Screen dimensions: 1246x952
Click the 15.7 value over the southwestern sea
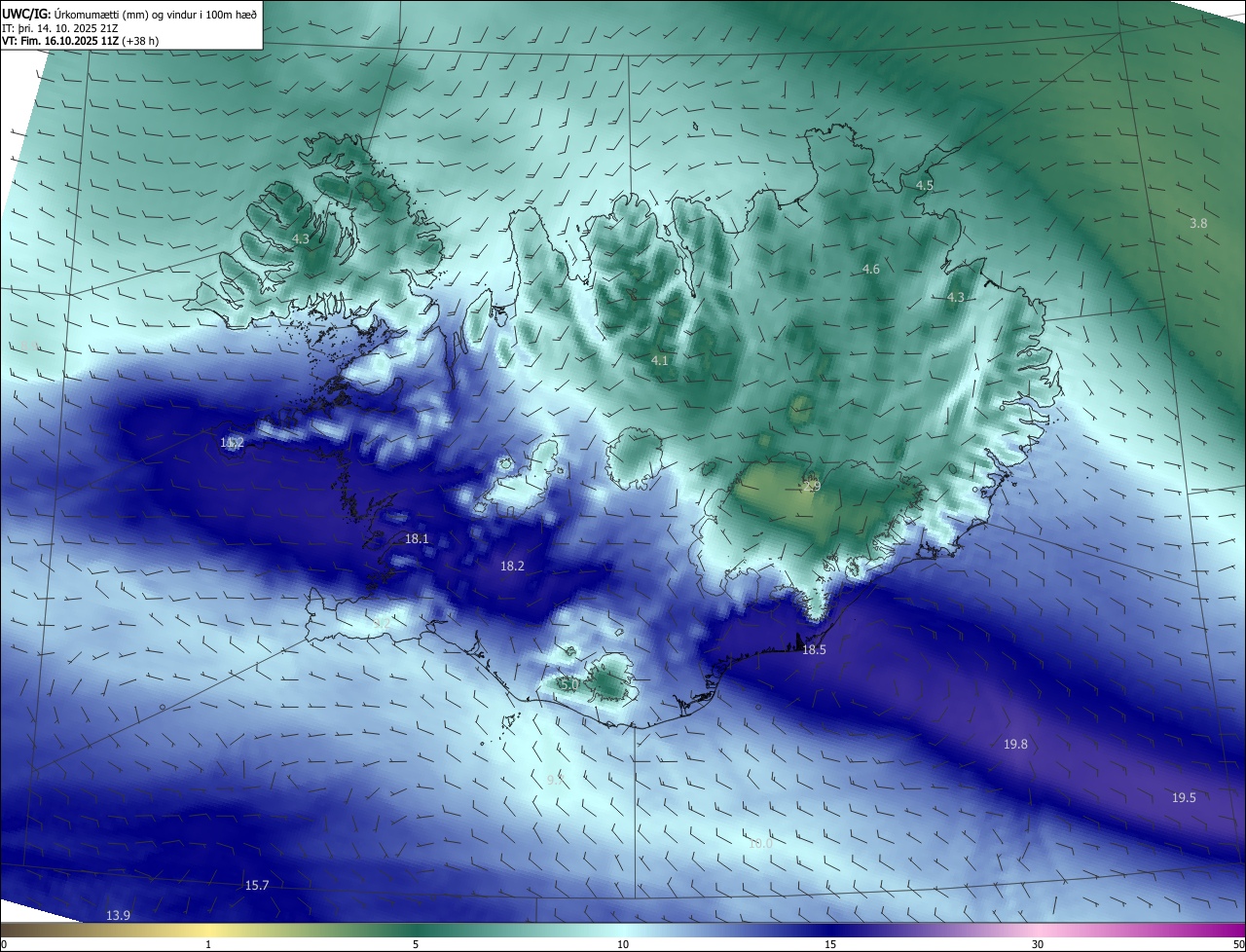tap(257, 885)
